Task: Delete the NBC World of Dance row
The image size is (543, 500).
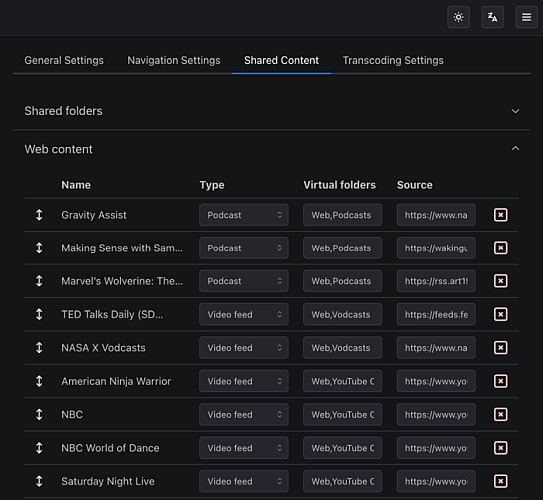Action: pos(500,448)
